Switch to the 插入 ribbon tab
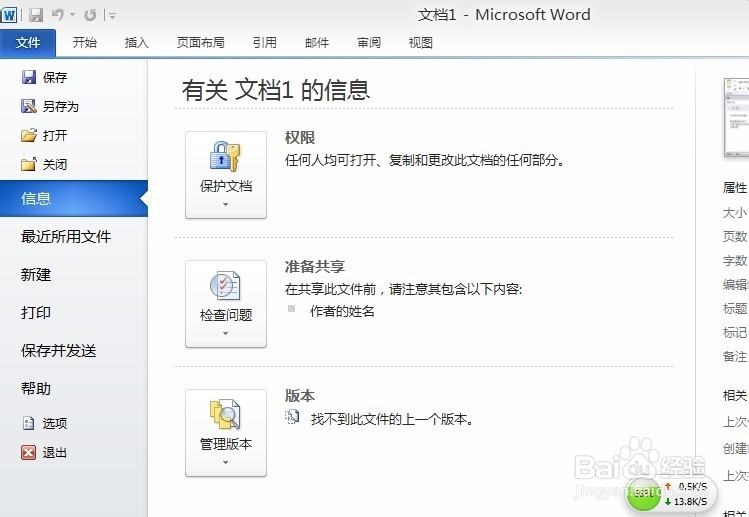The height and width of the screenshot is (517, 749). coord(137,43)
